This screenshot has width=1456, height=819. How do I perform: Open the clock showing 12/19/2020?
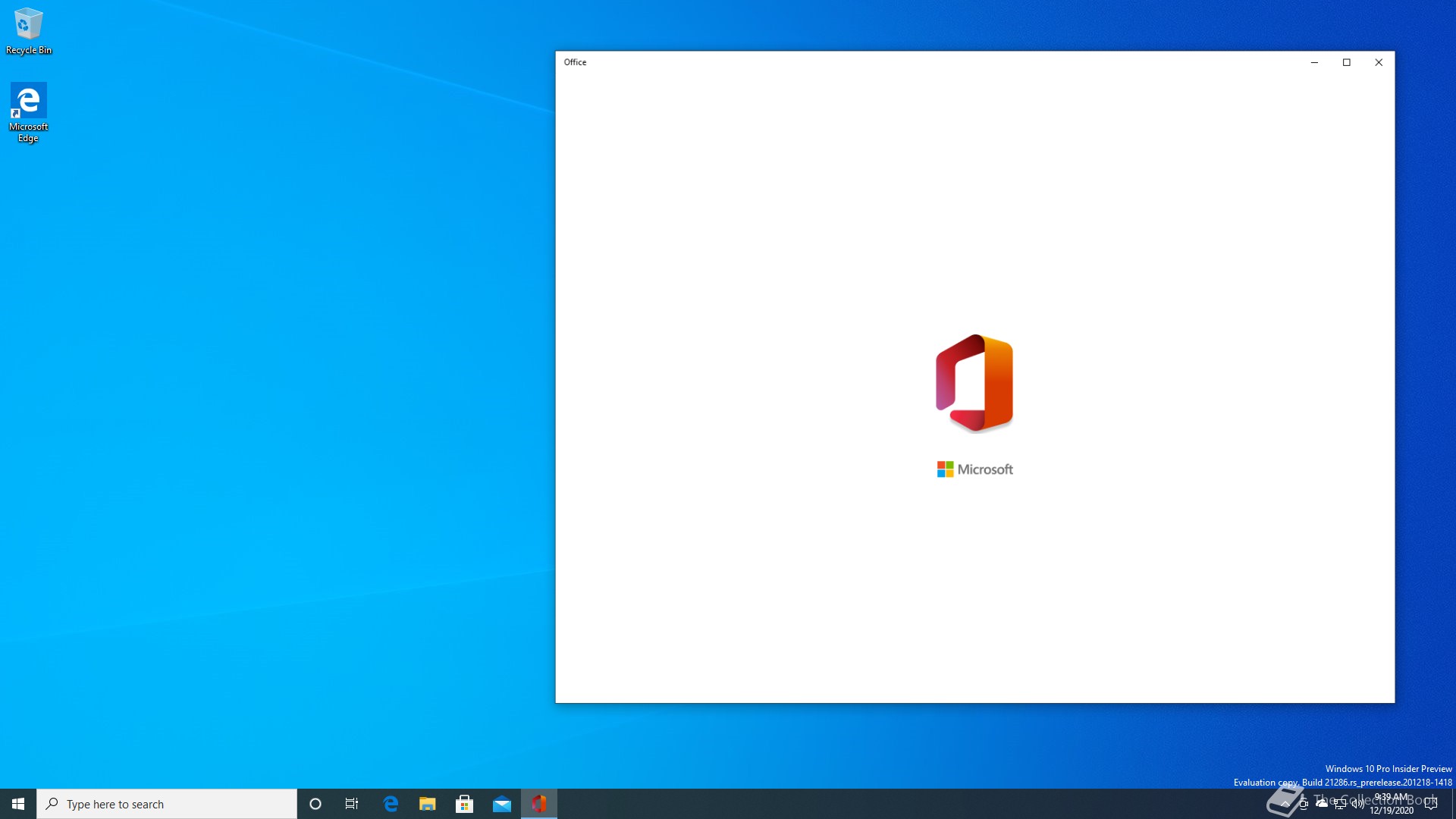click(x=1391, y=804)
